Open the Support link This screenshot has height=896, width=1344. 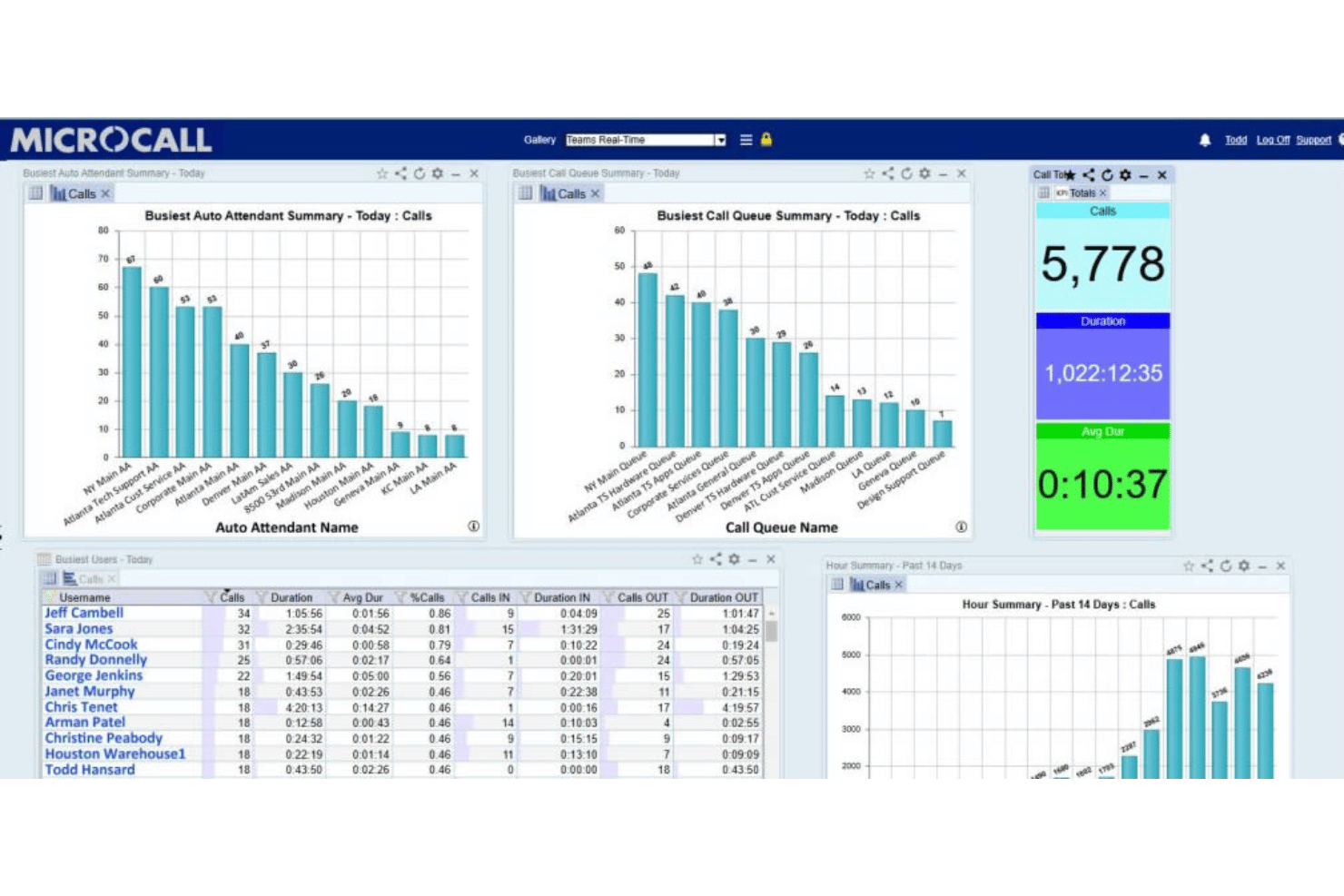point(1313,140)
